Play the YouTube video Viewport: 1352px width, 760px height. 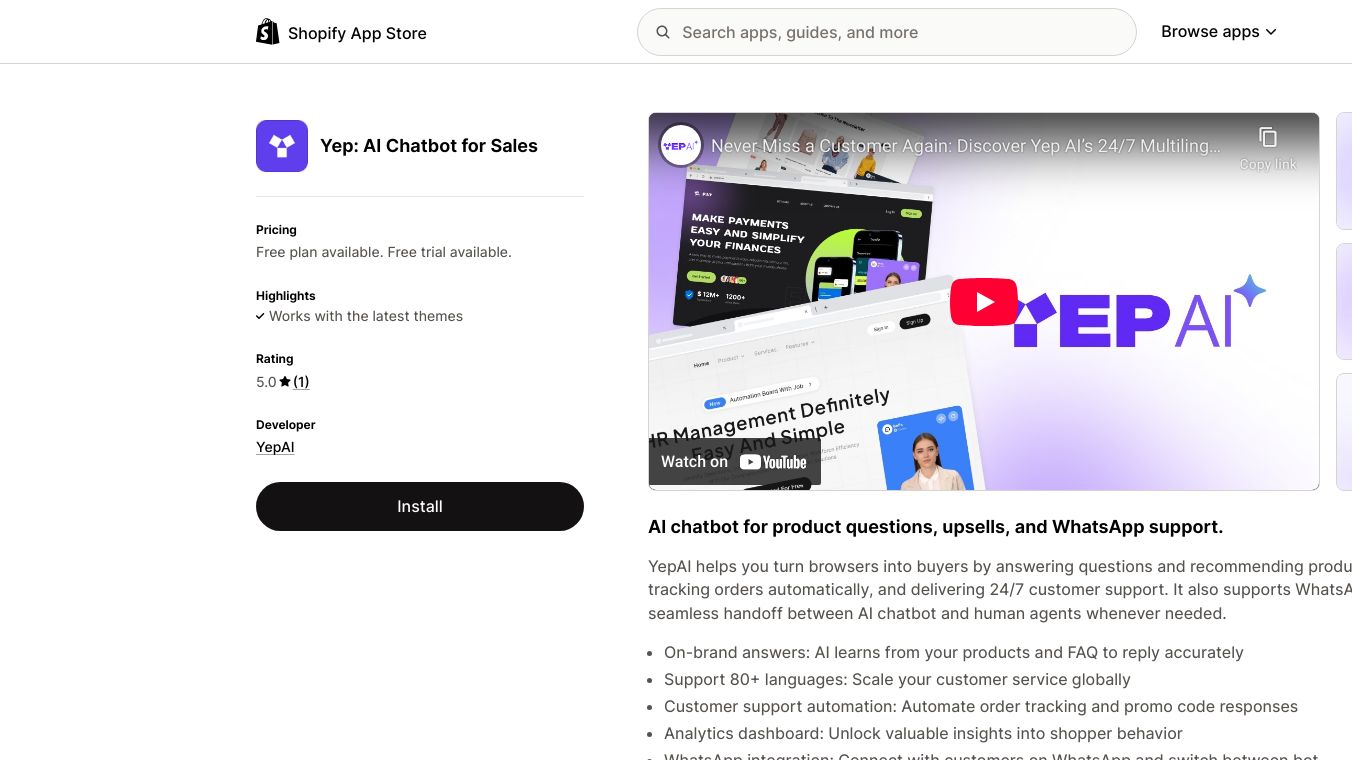pyautogui.click(x=984, y=302)
